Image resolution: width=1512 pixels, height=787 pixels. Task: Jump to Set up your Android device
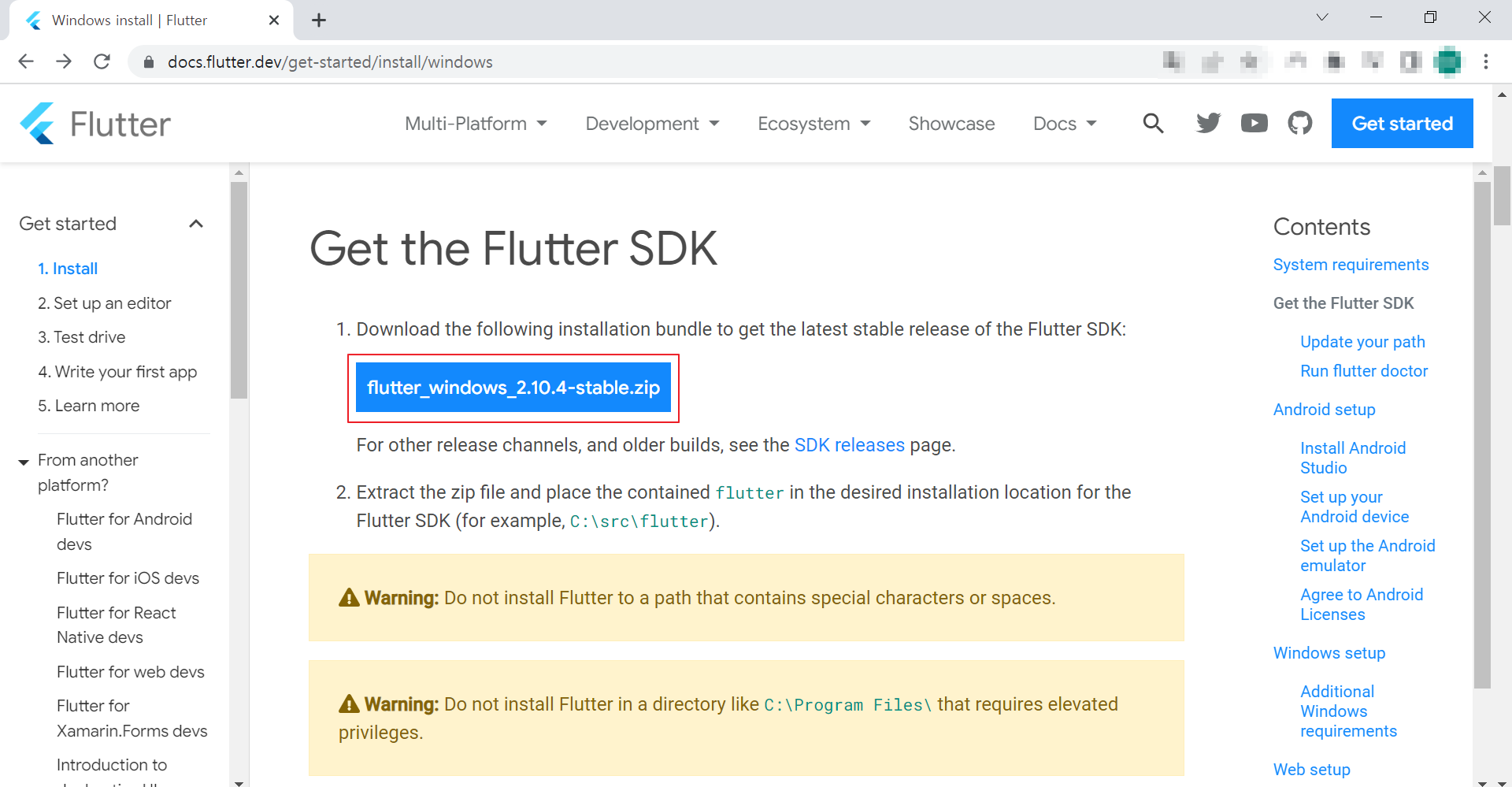[1354, 507]
